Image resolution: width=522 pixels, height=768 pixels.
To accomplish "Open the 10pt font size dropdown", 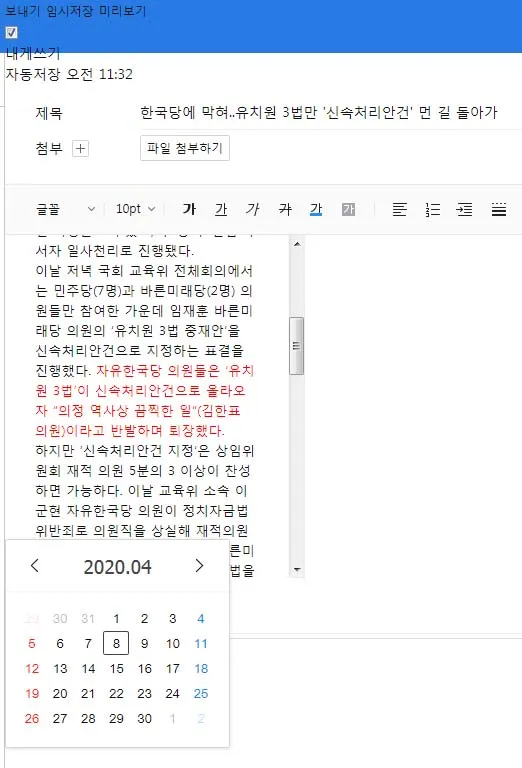I will point(136,210).
